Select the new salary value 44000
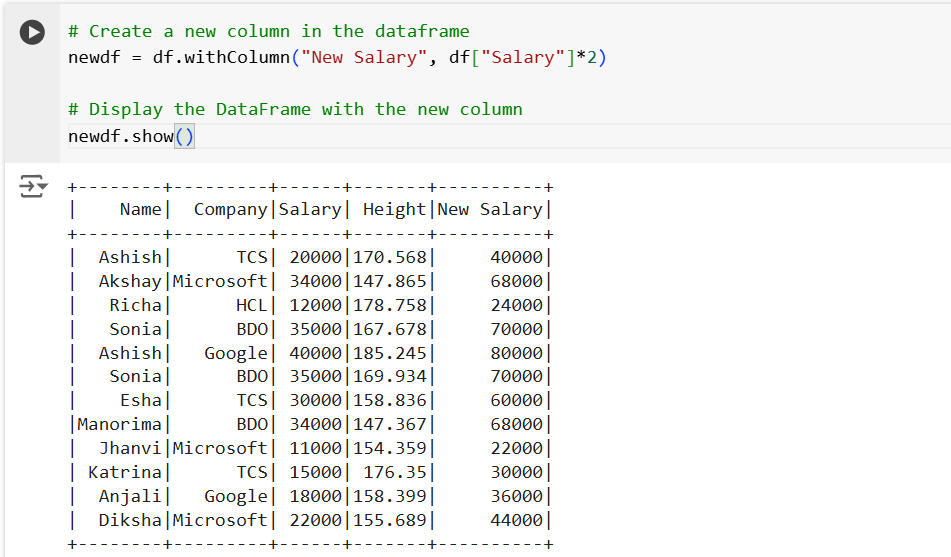This screenshot has height=557, width=951. coord(516,520)
